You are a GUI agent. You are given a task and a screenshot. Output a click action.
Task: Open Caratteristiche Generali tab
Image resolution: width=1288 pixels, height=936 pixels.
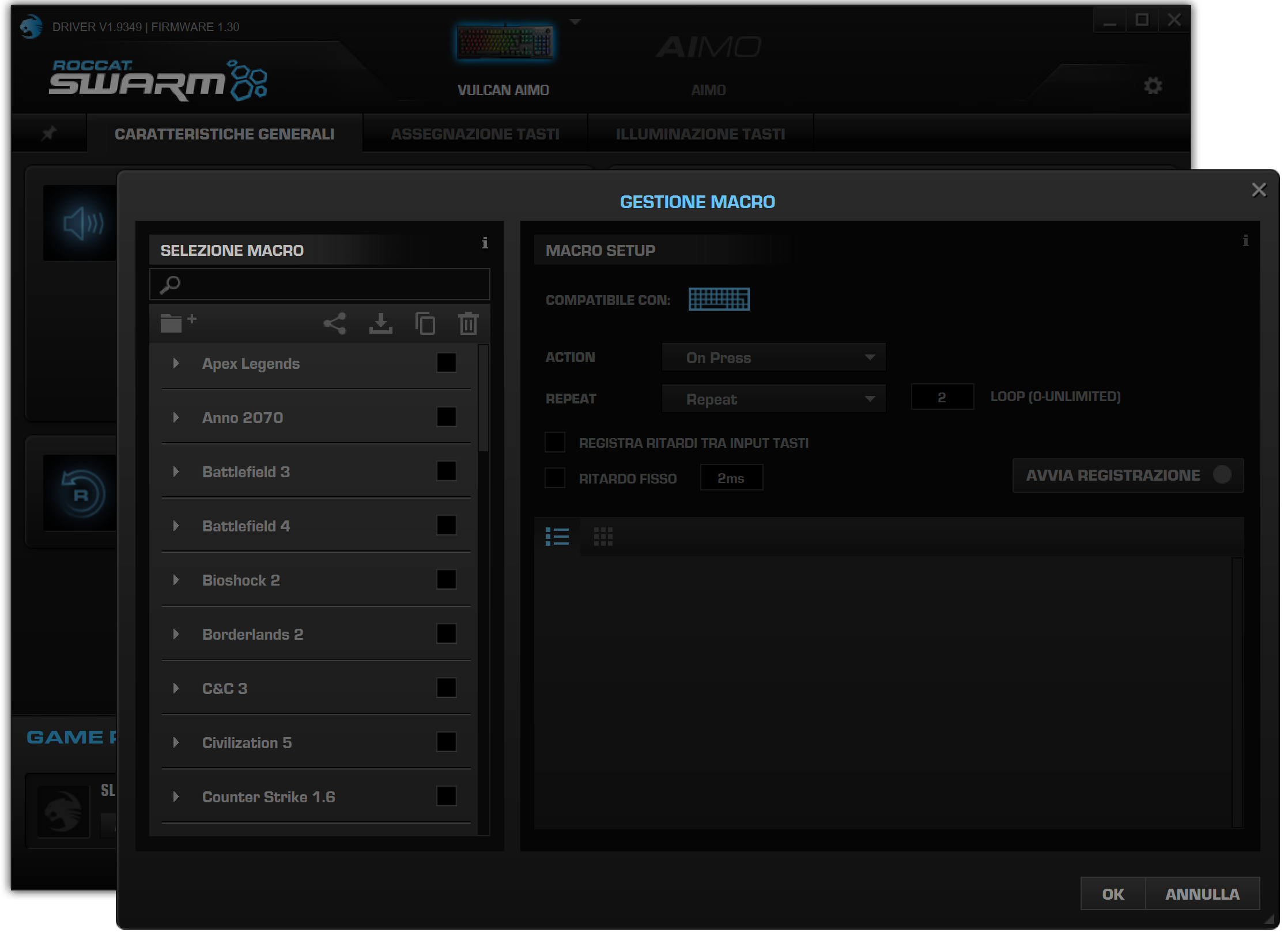[225, 134]
